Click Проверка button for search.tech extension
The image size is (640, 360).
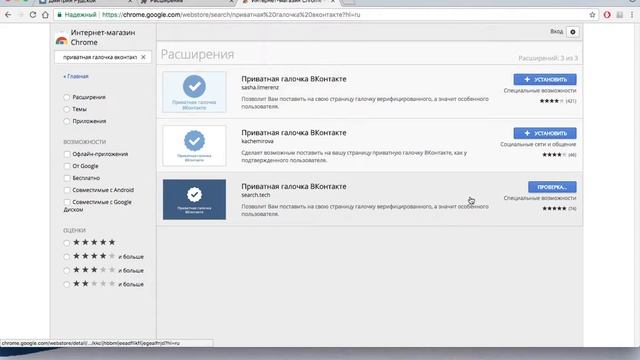(552, 187)
